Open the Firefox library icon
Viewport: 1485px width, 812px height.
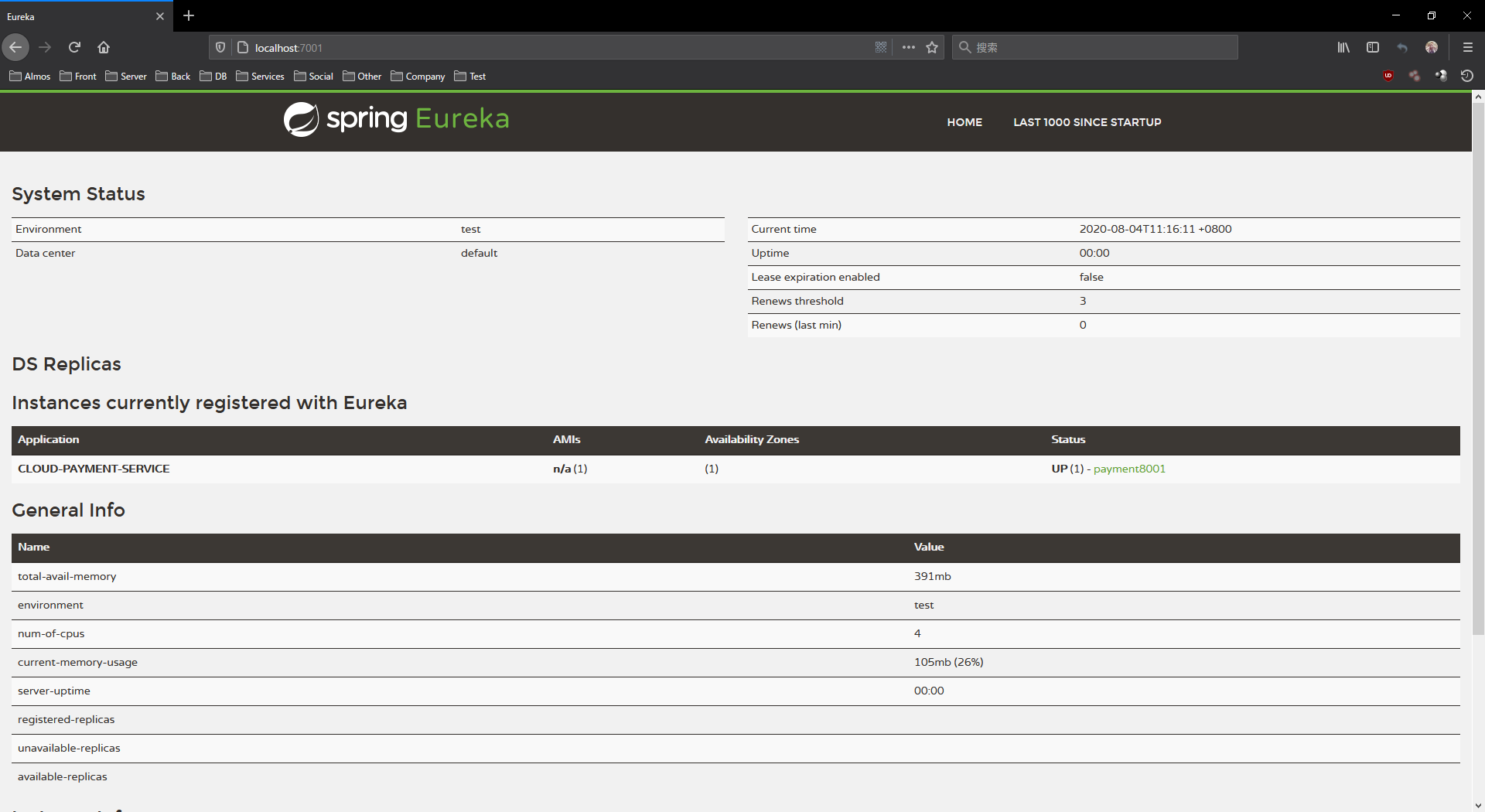[1343, 47]
